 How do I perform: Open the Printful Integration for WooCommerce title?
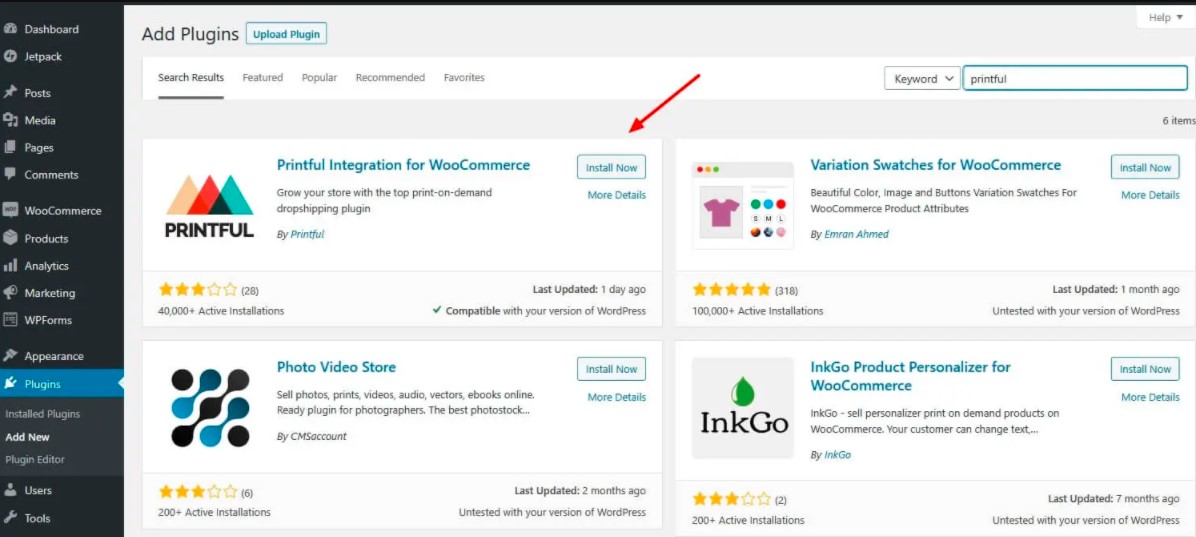403,165
